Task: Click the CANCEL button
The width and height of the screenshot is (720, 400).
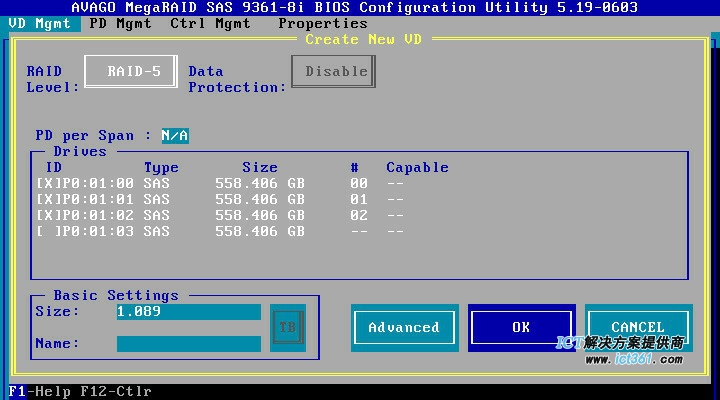Action: pyautogui.click(x=638, y=328)
